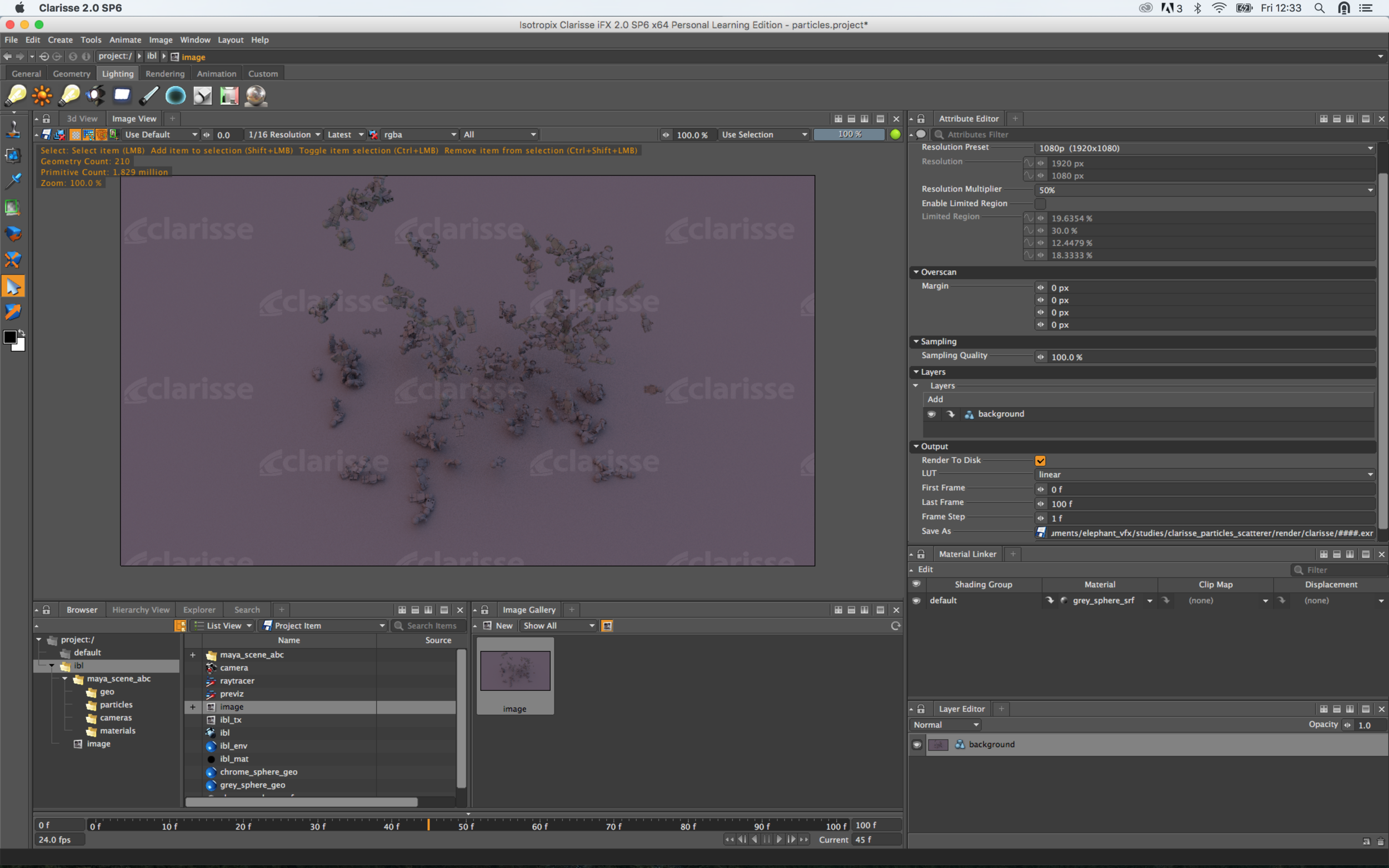The height and width of the screenshot is (868, 1389).
Task: Click the fluorescent tube light icon
Action: tap(149, 96)
